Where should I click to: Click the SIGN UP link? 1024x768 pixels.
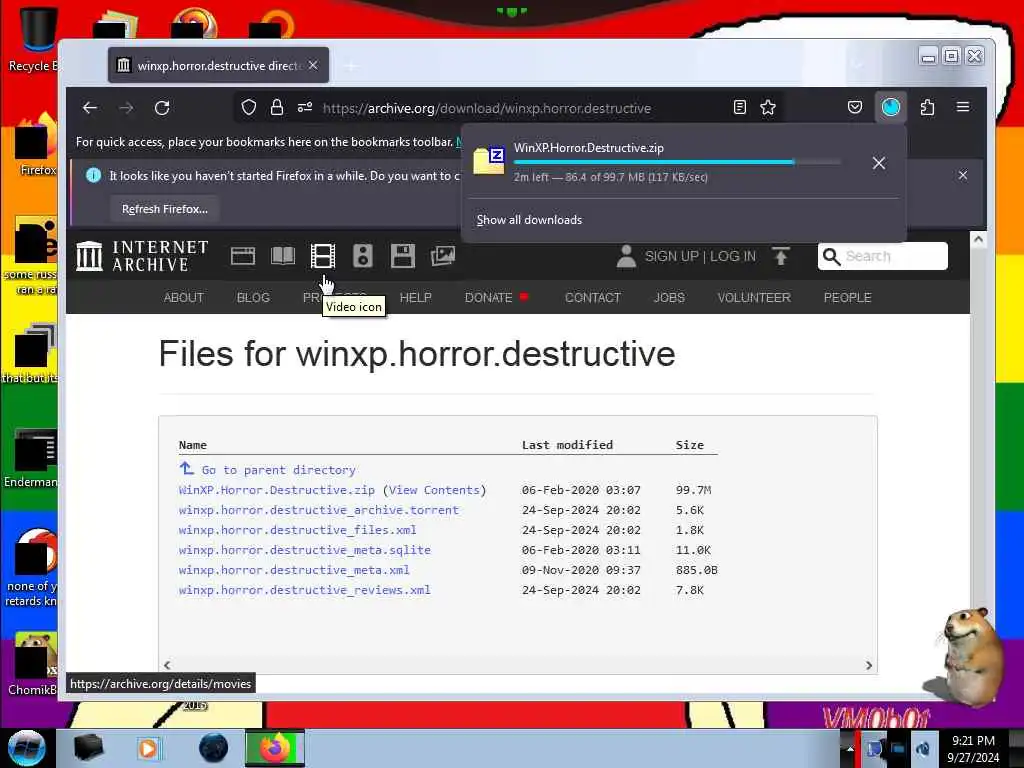click(671, 256)
